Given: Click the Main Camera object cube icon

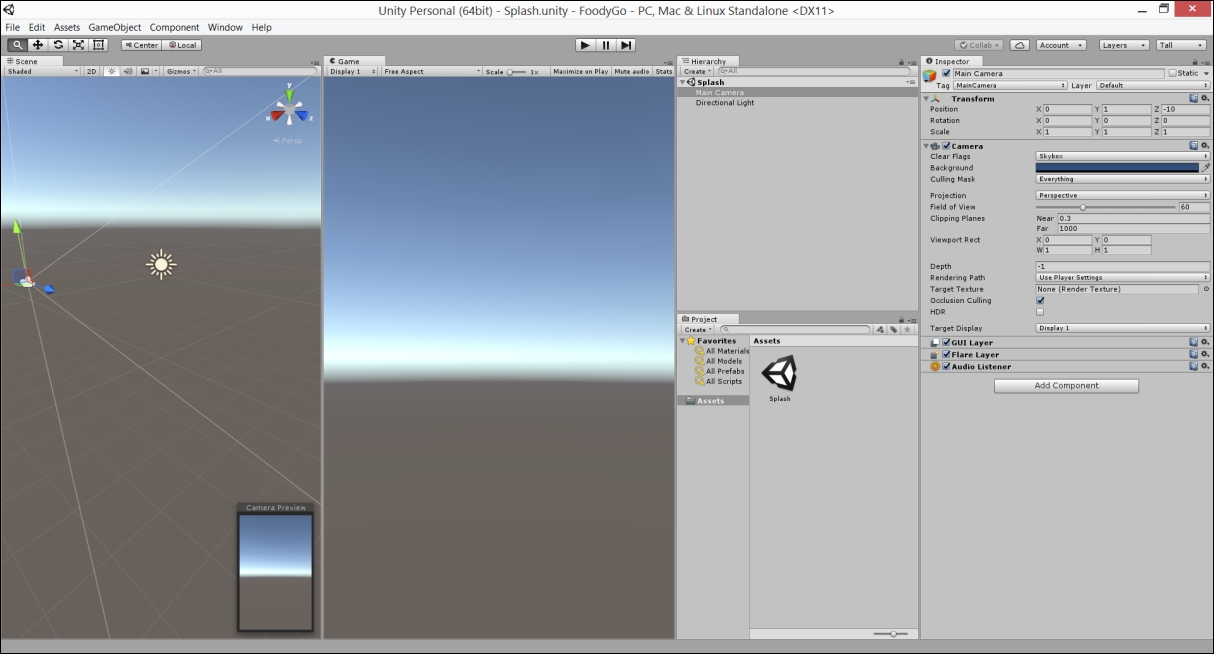Looking at the screenshot, I should click(930, 75).
